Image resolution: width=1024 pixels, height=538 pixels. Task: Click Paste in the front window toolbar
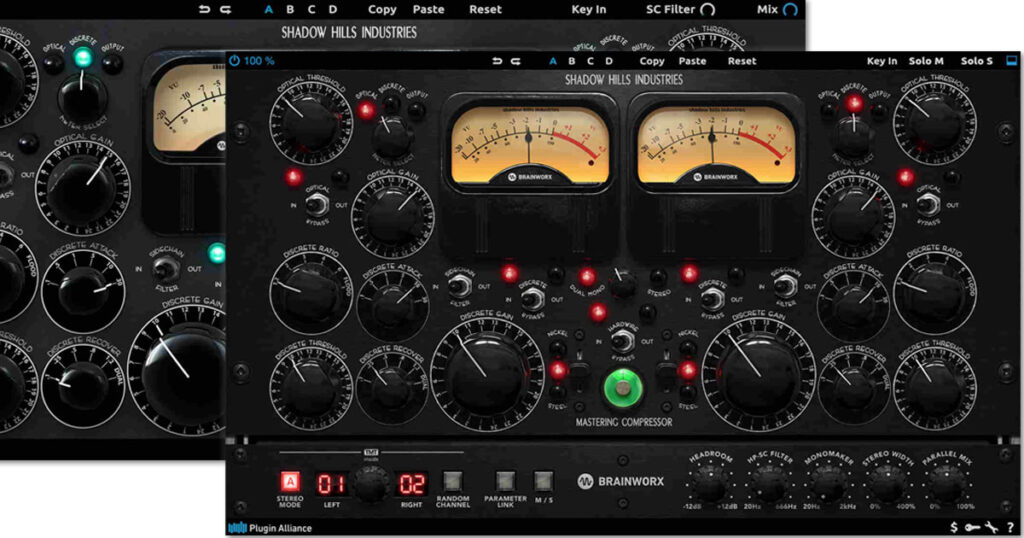pyautogui.click(x=692, y=61)
